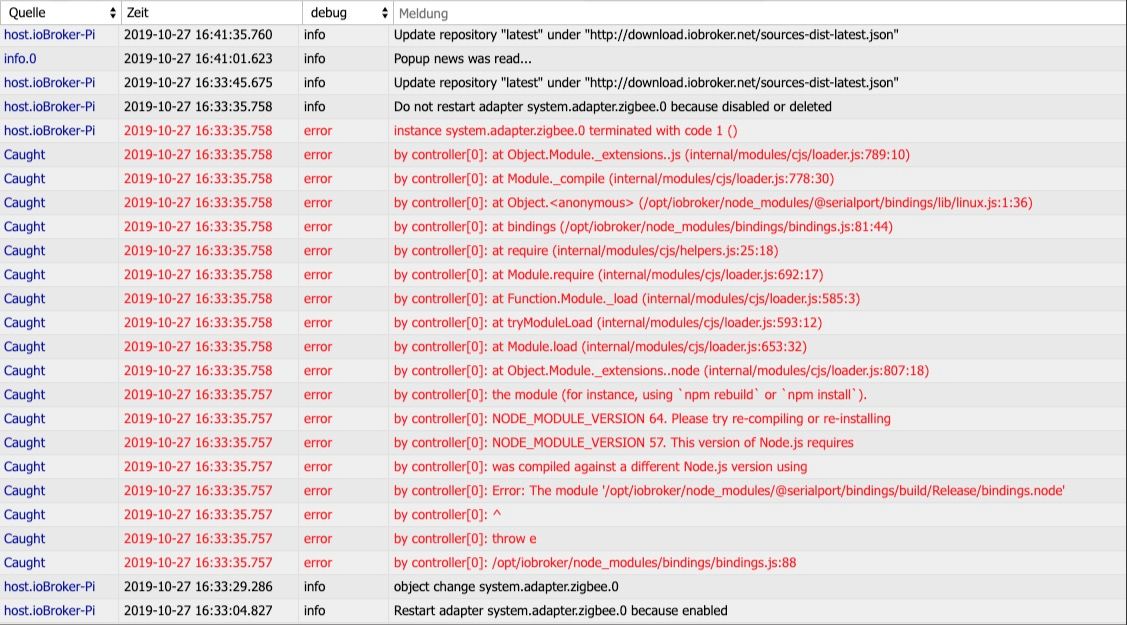Select message "Popup news was read..."
Viewport: 1127px width, 625px height.
[x=463, y=59]
